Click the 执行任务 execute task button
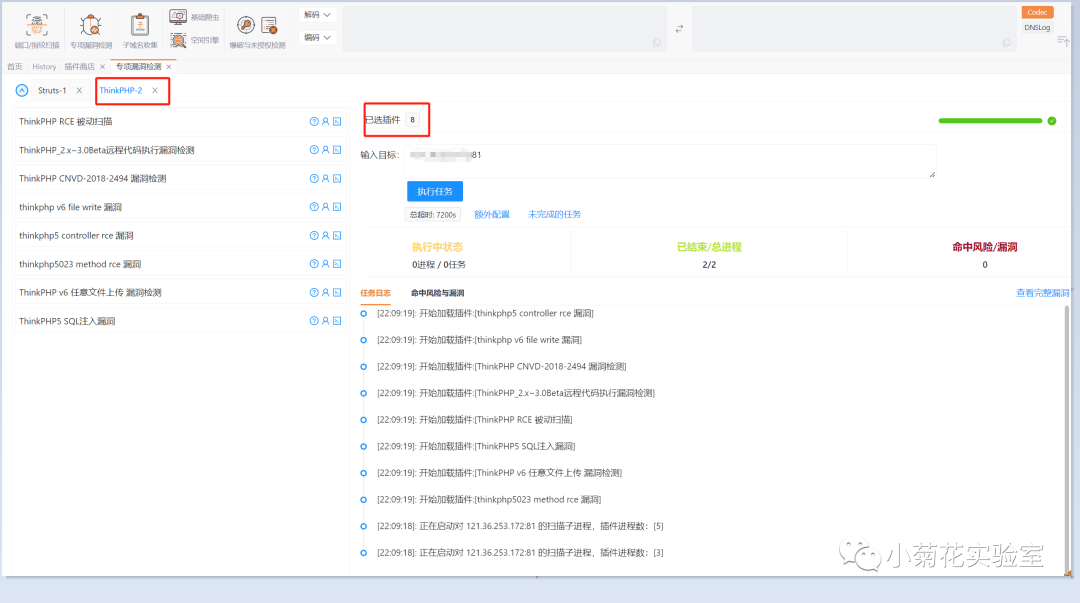This screenshot has width=1080, height=603. tap(435, 191)
